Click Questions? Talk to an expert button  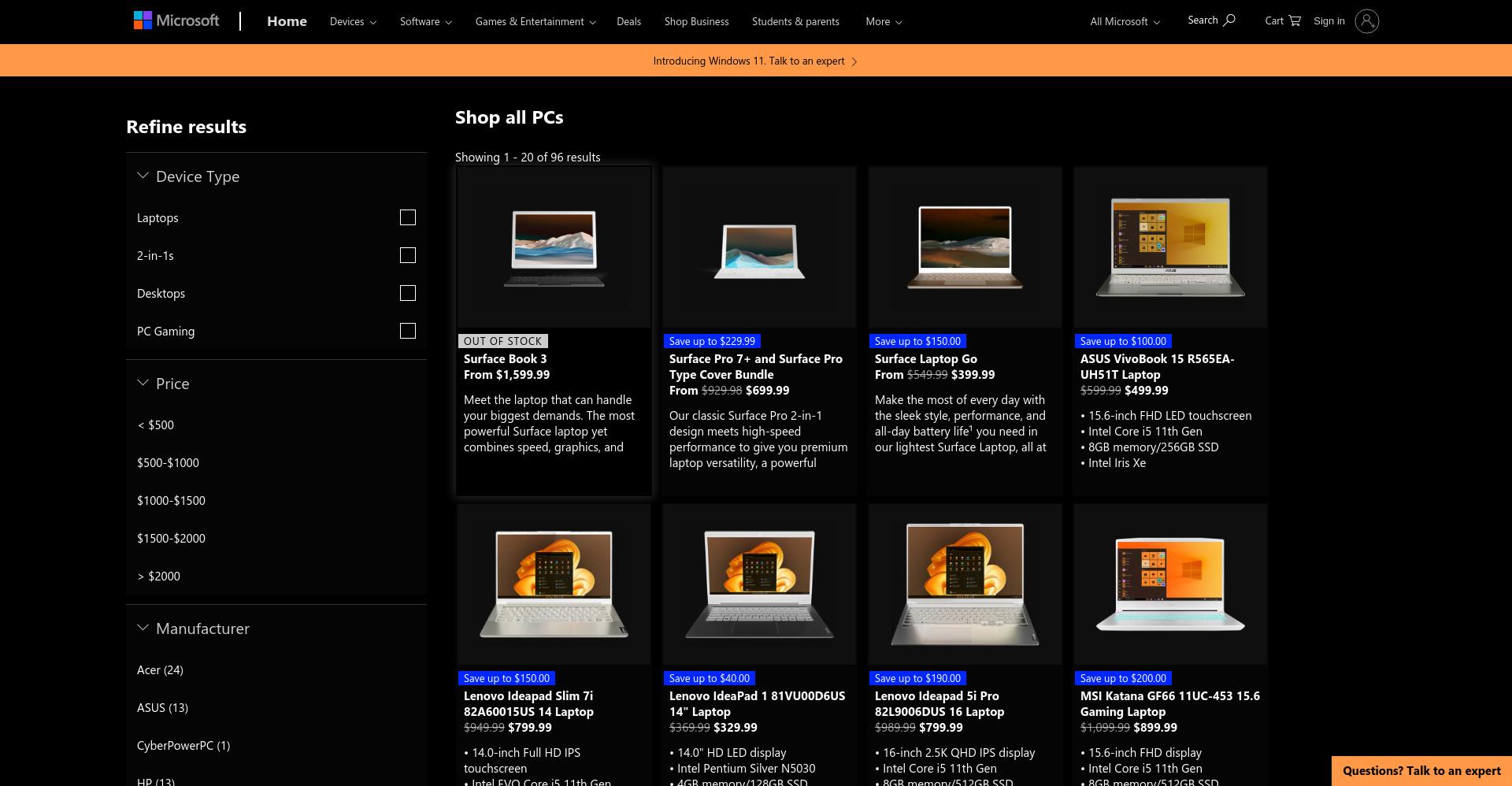[x=1421, y=771]
